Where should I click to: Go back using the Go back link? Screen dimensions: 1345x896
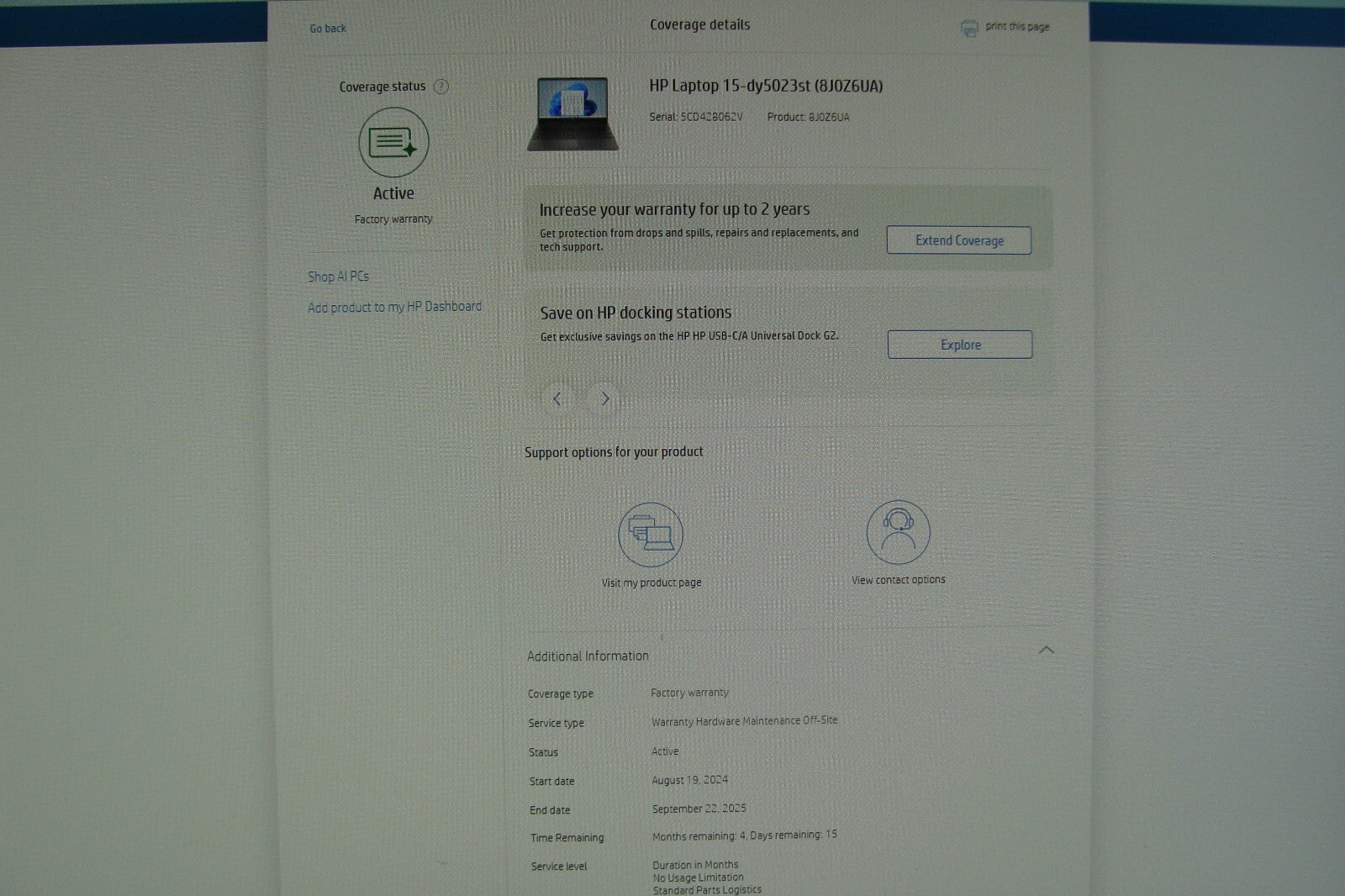(x=328, y=29)
